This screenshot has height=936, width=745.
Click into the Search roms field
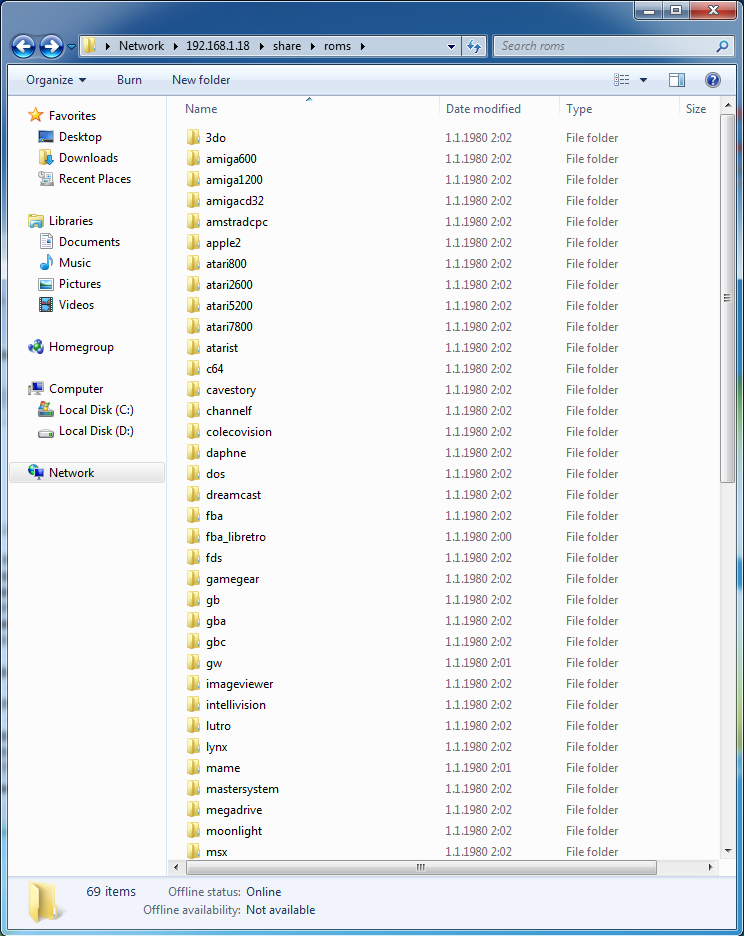click(x=606, y=46)
